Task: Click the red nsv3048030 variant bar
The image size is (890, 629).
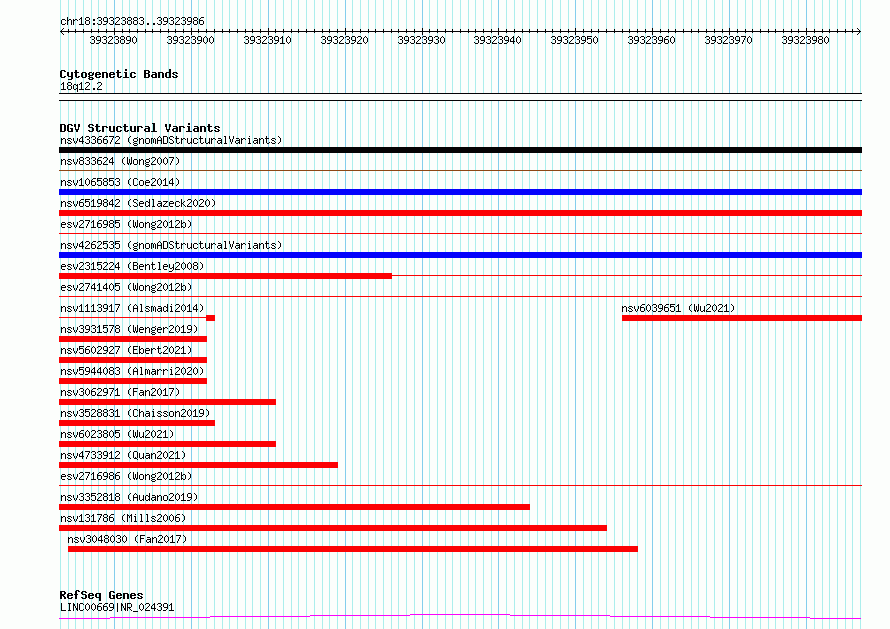Action: click(353, 549)
